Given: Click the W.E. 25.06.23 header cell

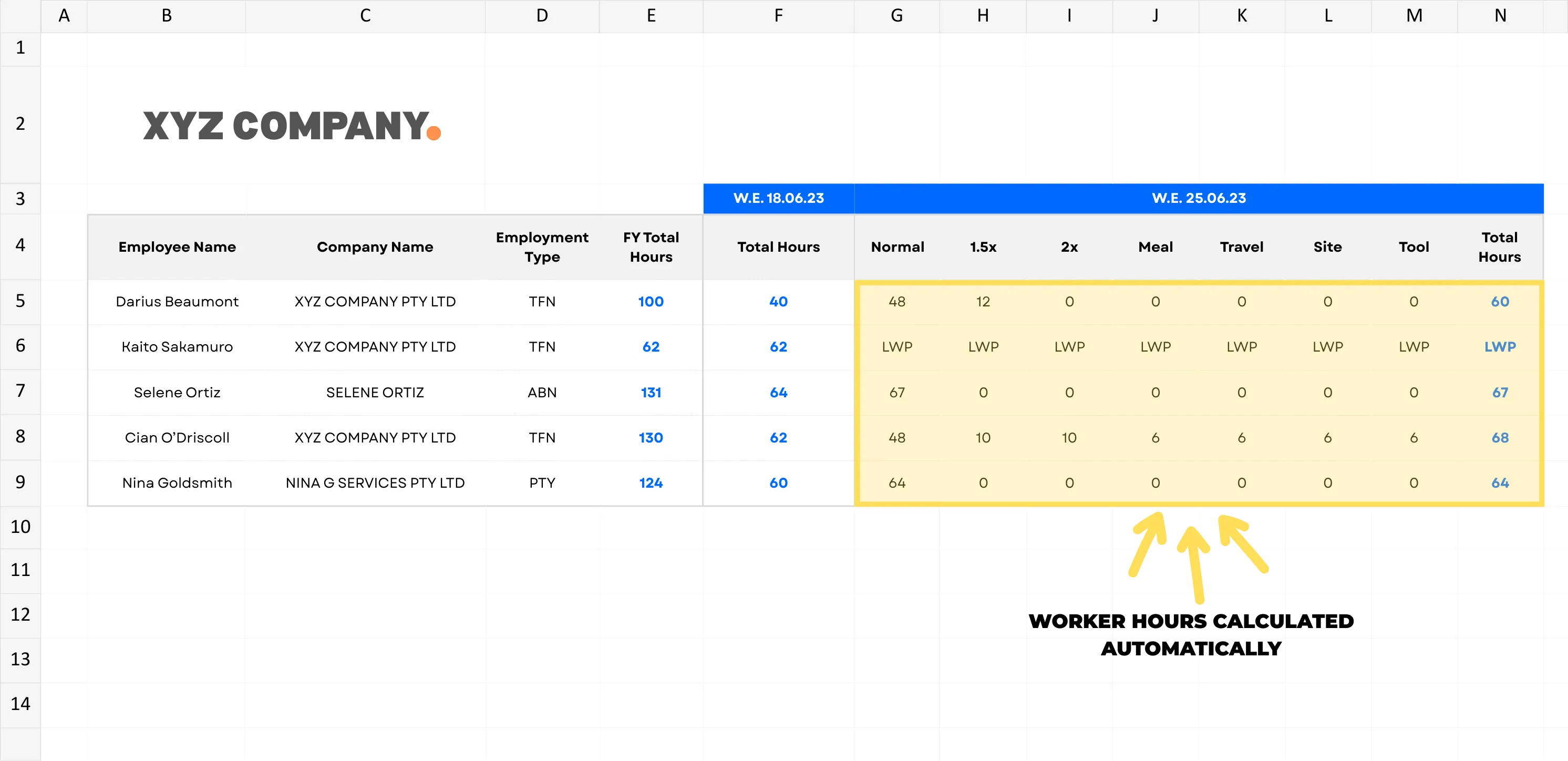Looking at the screenshot, I should coord(1199,199).
